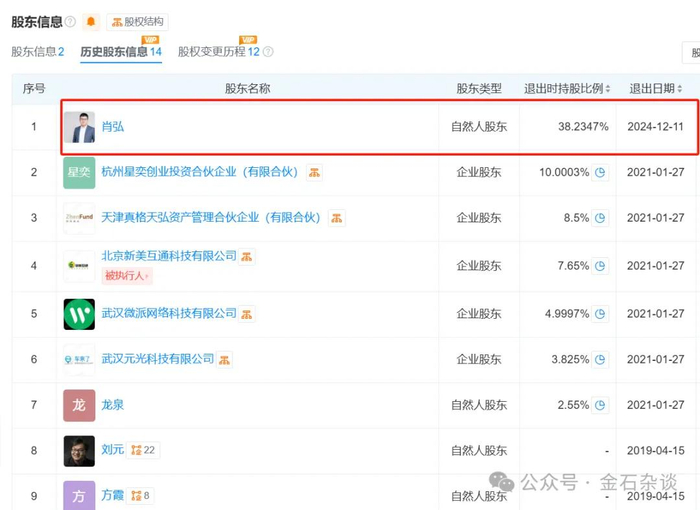Click the purple 方 avatar
700x510 pixels.
point(79,495)
